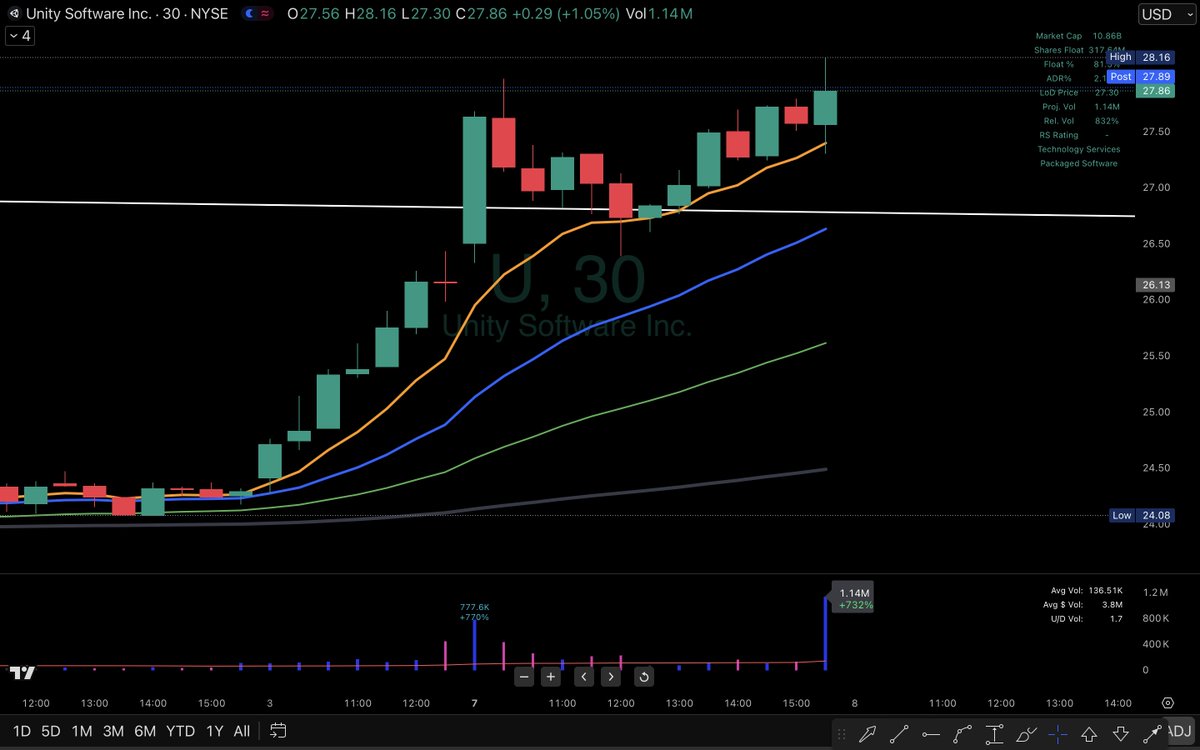Screen dimensions: 1200x750
Task: Select the blue crosshair cursor tool
Action: [1058, 732]
